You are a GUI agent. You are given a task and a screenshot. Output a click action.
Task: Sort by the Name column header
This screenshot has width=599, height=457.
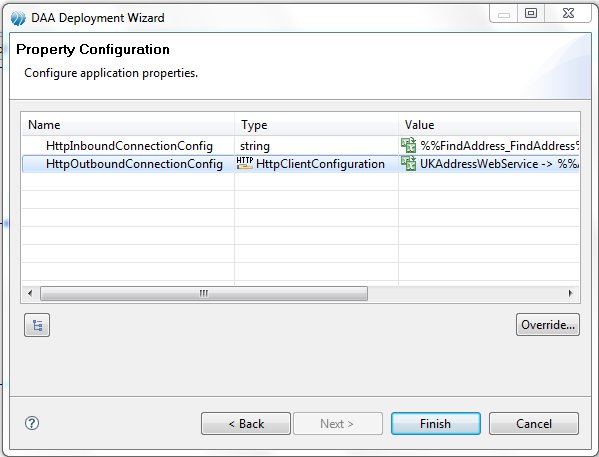(x=128, y=125)
